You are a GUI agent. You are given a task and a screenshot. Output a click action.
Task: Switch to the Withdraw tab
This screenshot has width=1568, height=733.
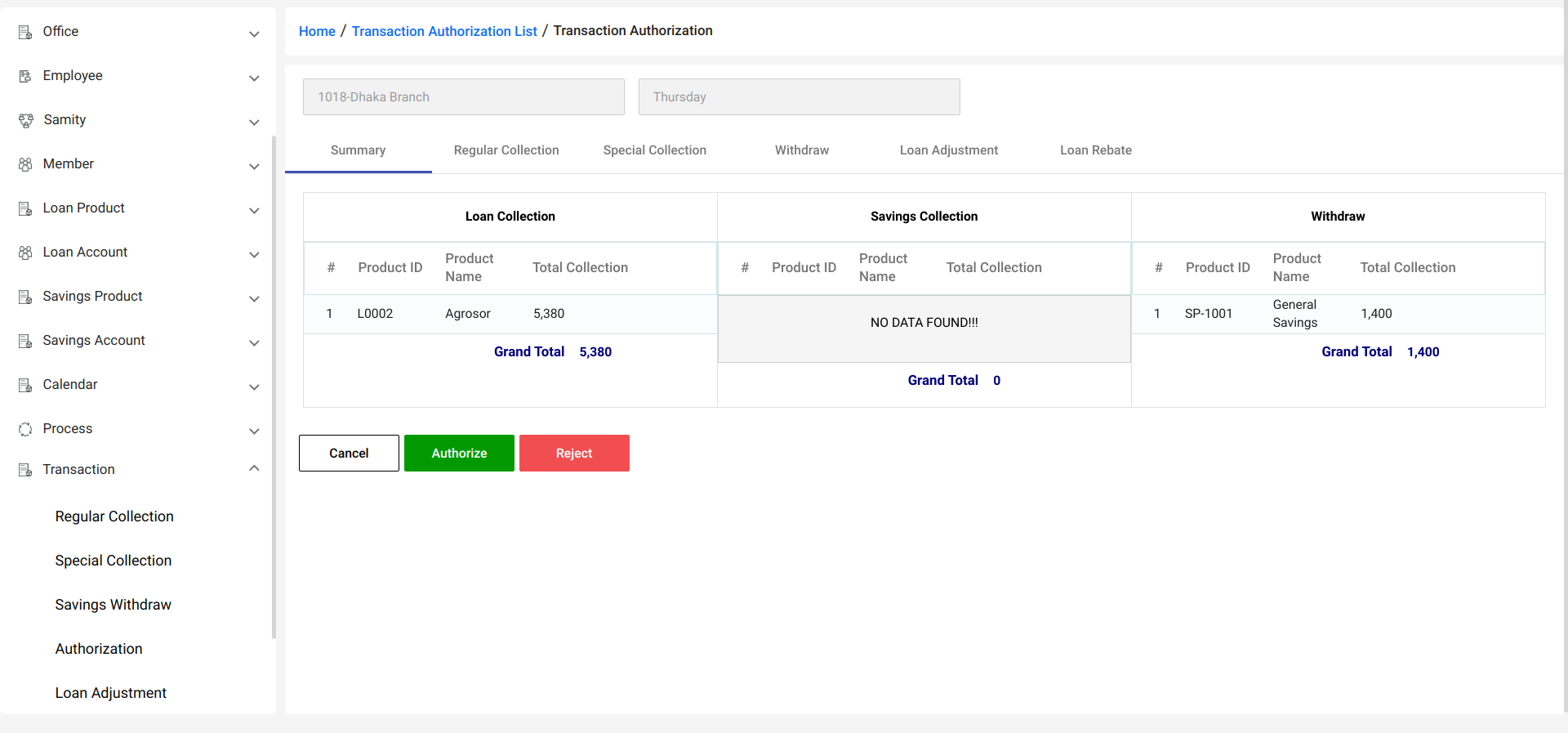pos(802,150)
